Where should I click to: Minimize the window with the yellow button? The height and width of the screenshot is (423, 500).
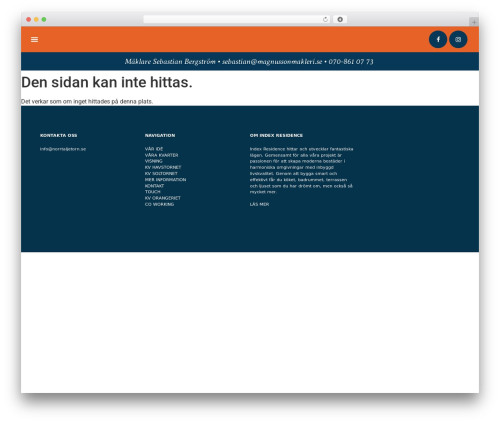(36, 19)
